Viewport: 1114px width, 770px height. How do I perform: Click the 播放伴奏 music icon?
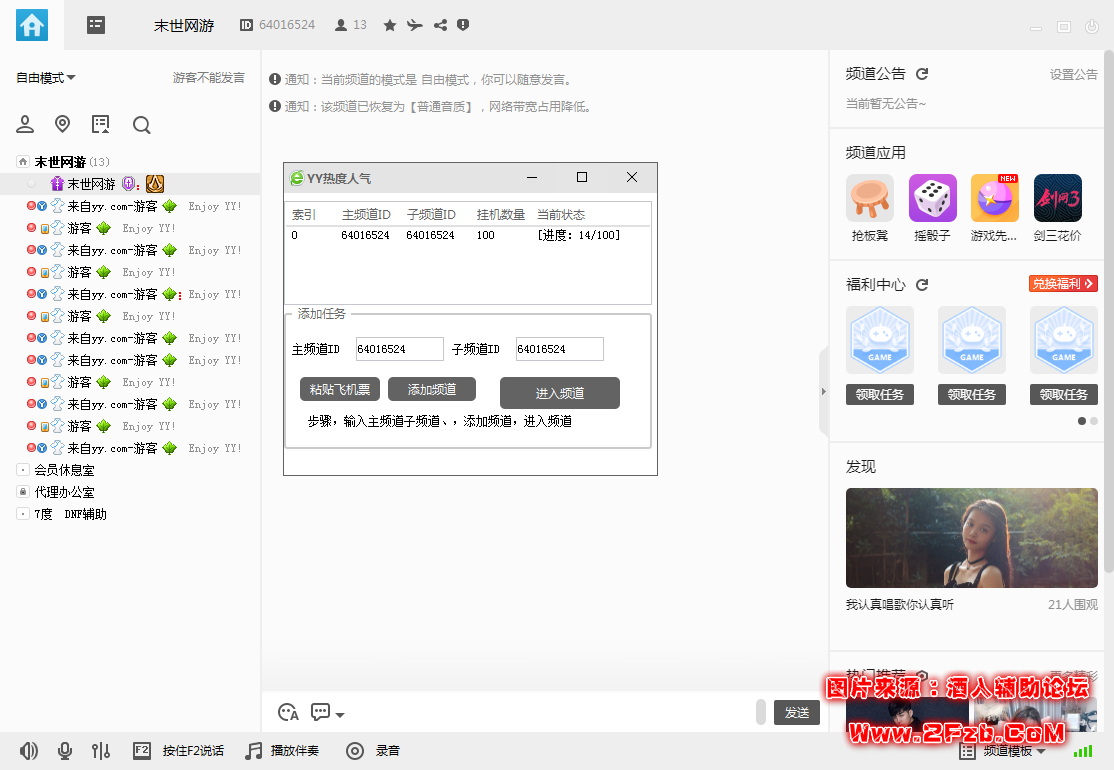tap(254, 751)
